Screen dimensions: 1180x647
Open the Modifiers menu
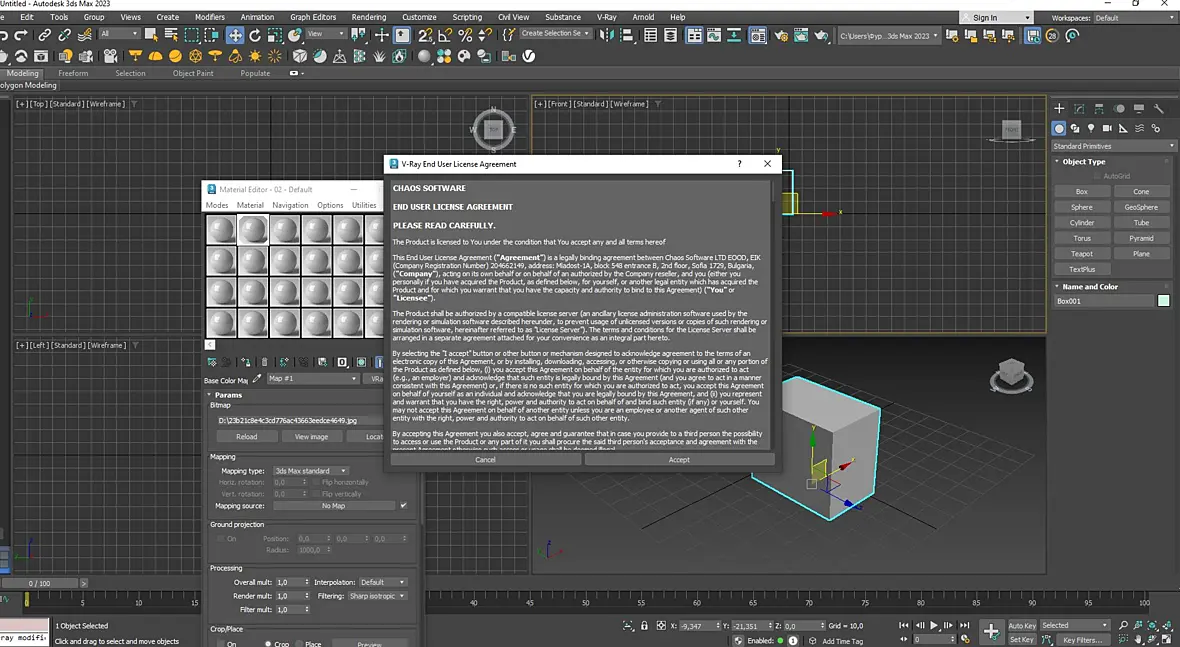(209, 17)
